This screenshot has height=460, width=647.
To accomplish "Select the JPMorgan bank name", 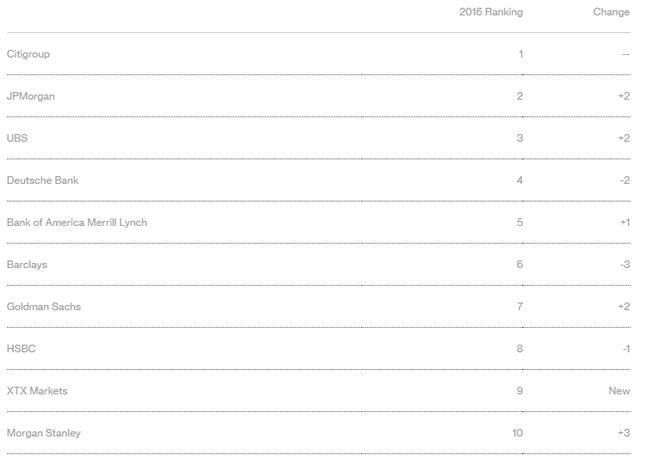I will (x=30, y=96).
